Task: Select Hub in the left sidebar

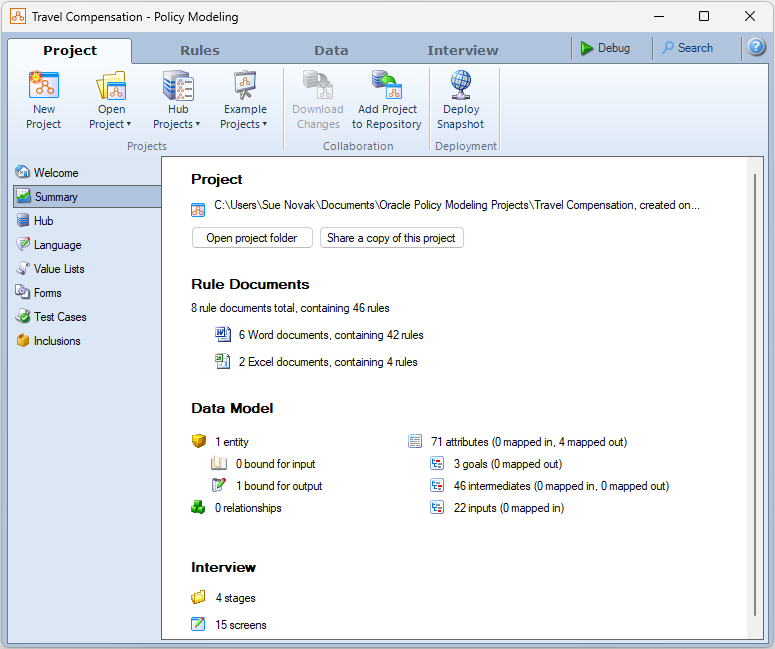Action: pyautogui.click(x=43, y=221)
